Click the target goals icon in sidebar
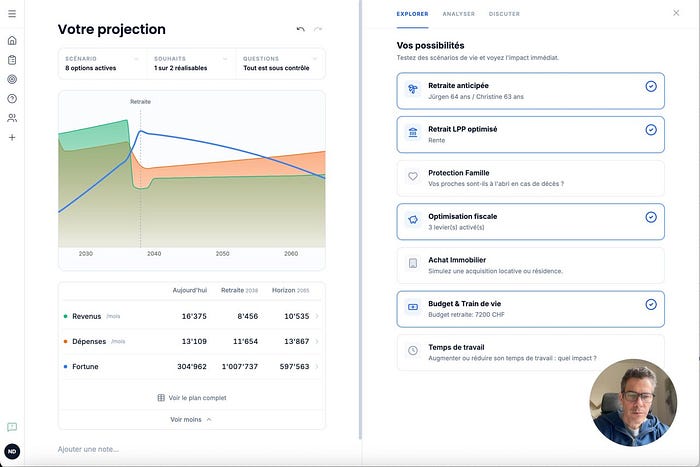This screenshot has height=467, width=700. 12,79
